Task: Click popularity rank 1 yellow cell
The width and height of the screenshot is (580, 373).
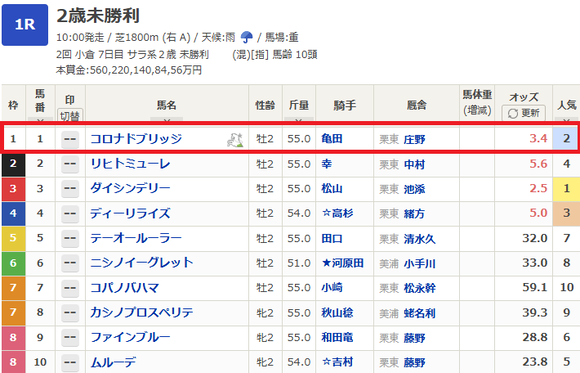Action: 566,188
